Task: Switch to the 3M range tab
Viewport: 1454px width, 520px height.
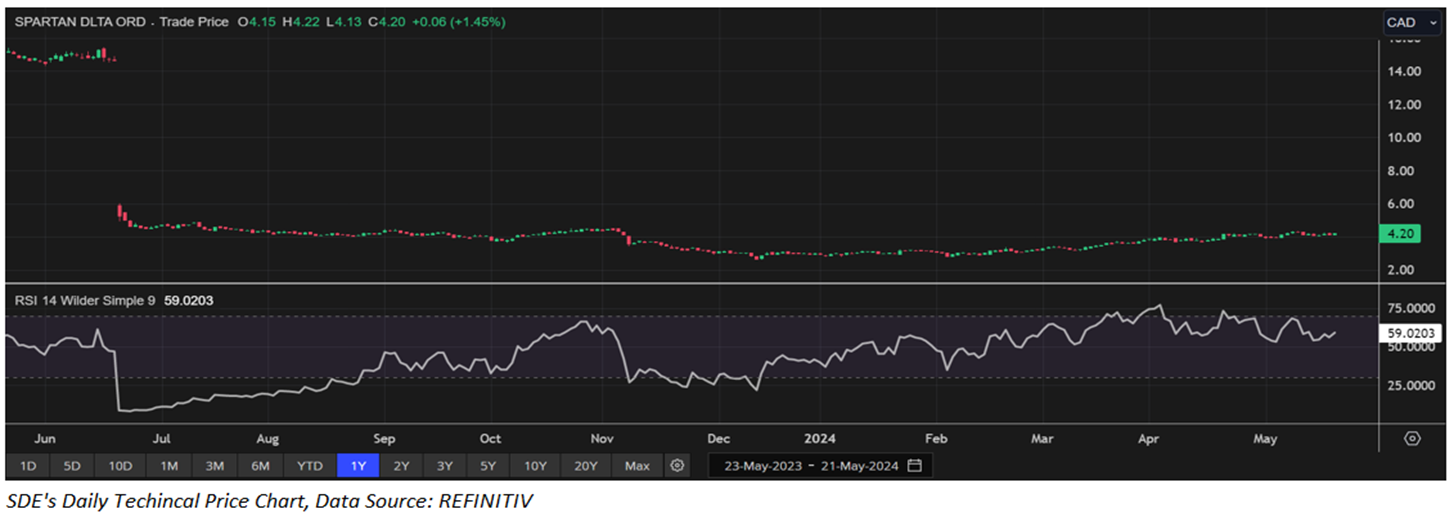Action: 214,466
